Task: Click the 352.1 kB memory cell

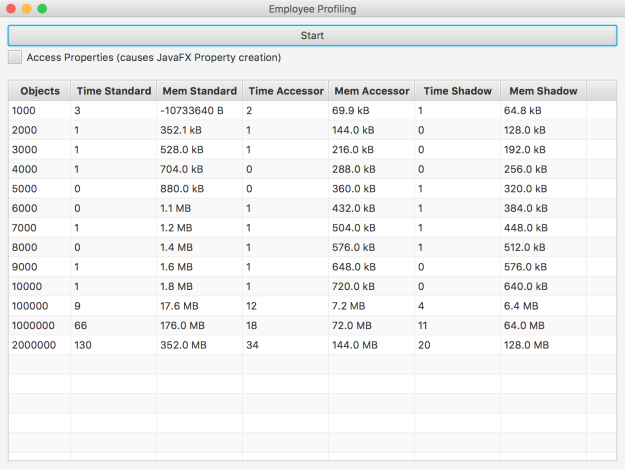Action: click(x=199, y=130)
